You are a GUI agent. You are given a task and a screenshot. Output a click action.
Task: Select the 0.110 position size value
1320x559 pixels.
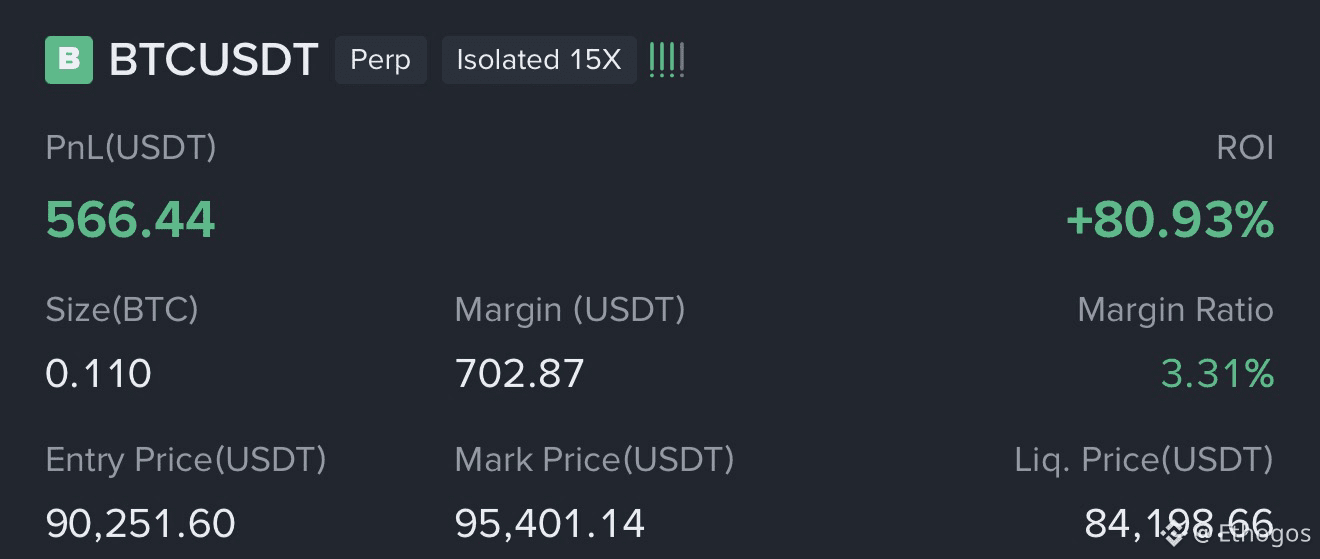pyautogui.click(x=98, y=374)
